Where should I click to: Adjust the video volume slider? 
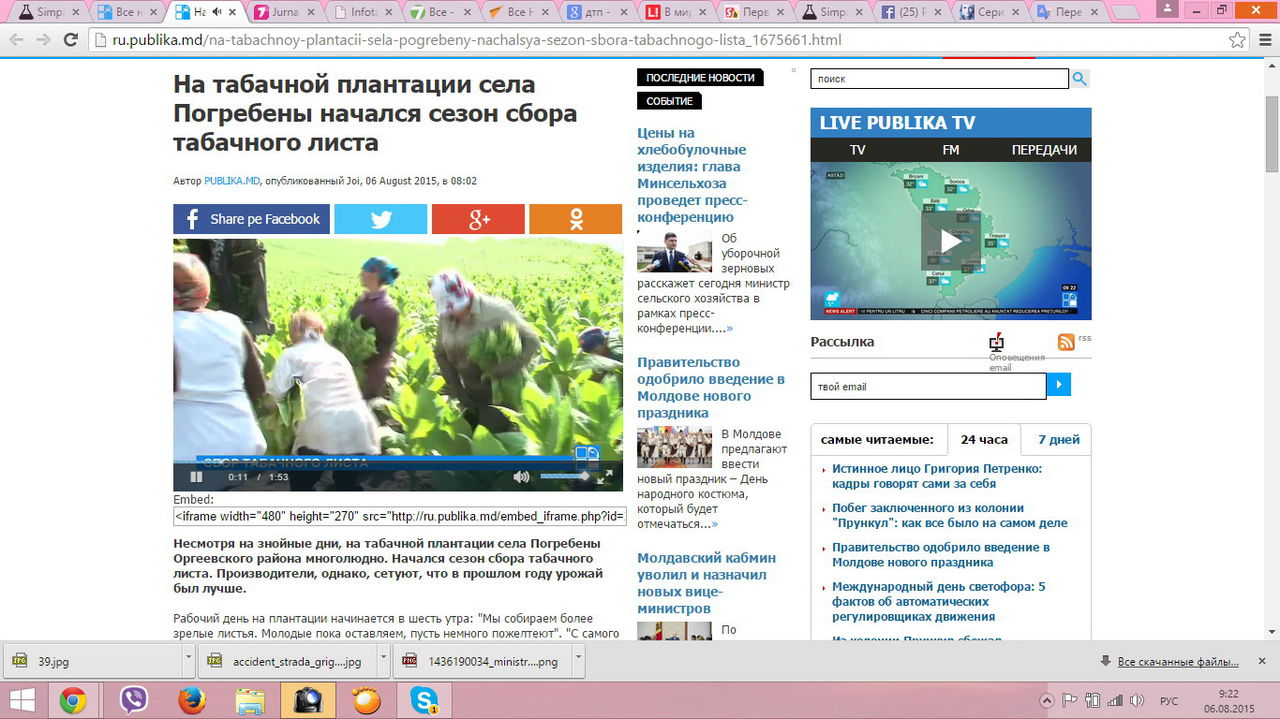pos(565,477)
